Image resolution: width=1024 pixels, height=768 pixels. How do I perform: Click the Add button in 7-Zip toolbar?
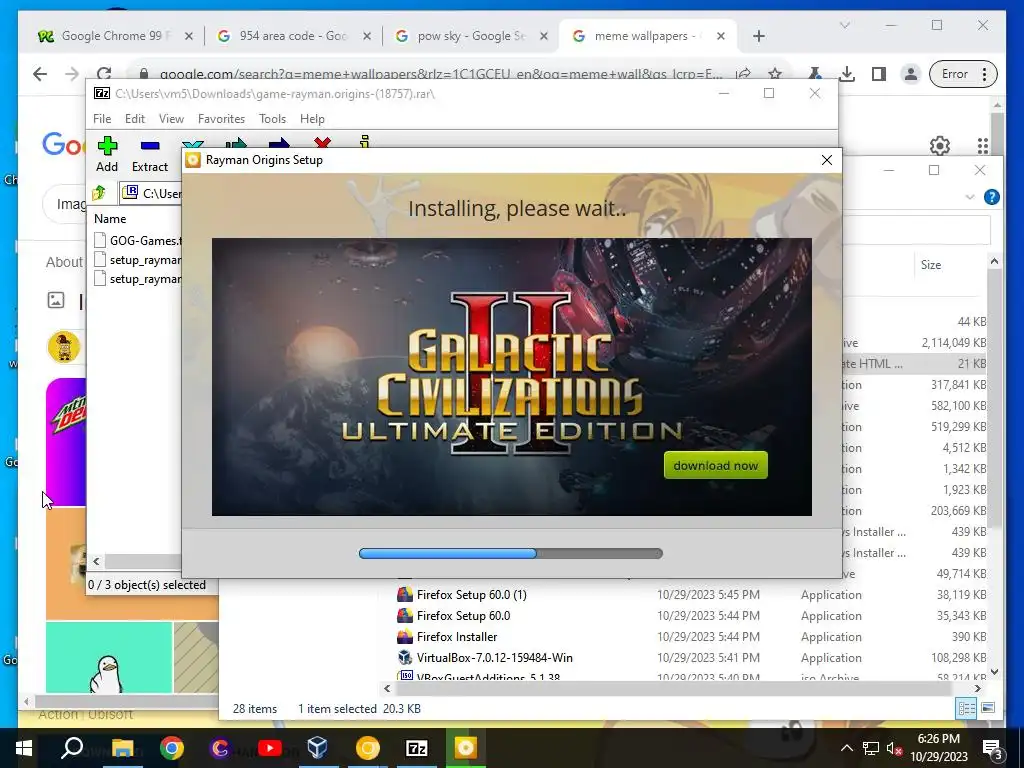pyautogui.click(x=107, y=154)
